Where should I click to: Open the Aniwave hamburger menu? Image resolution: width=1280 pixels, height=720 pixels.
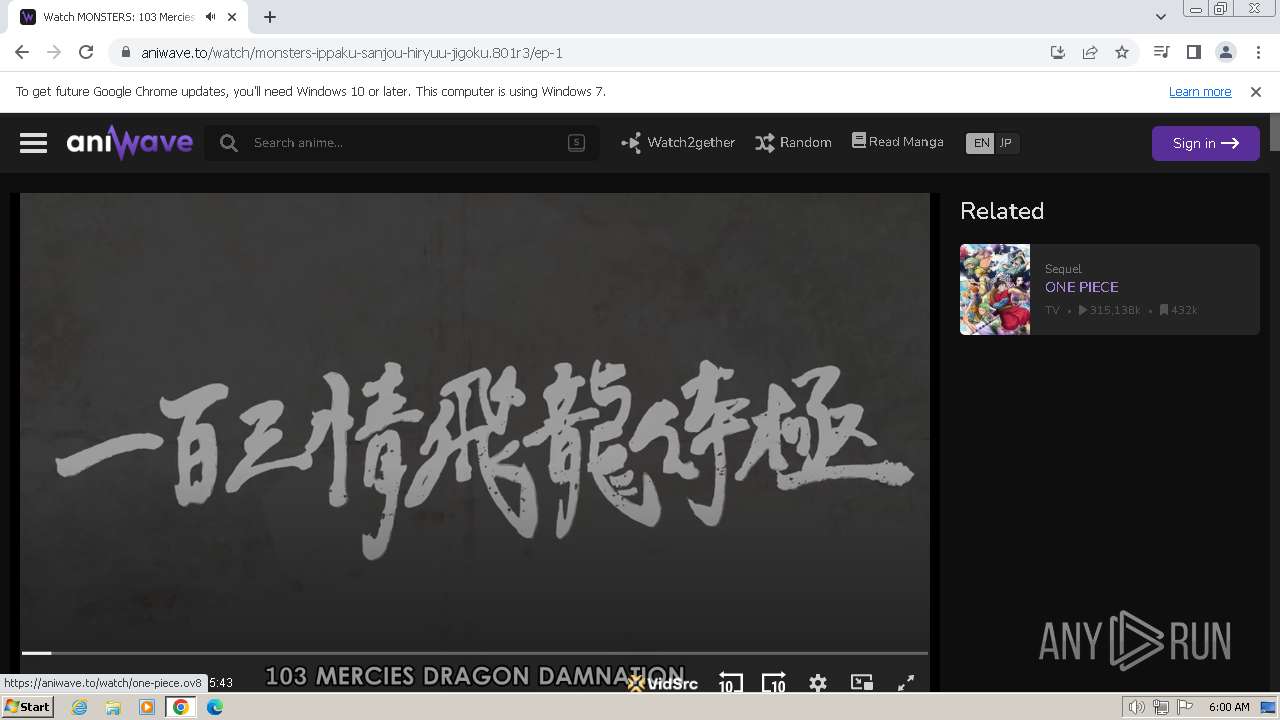(33, 143)
